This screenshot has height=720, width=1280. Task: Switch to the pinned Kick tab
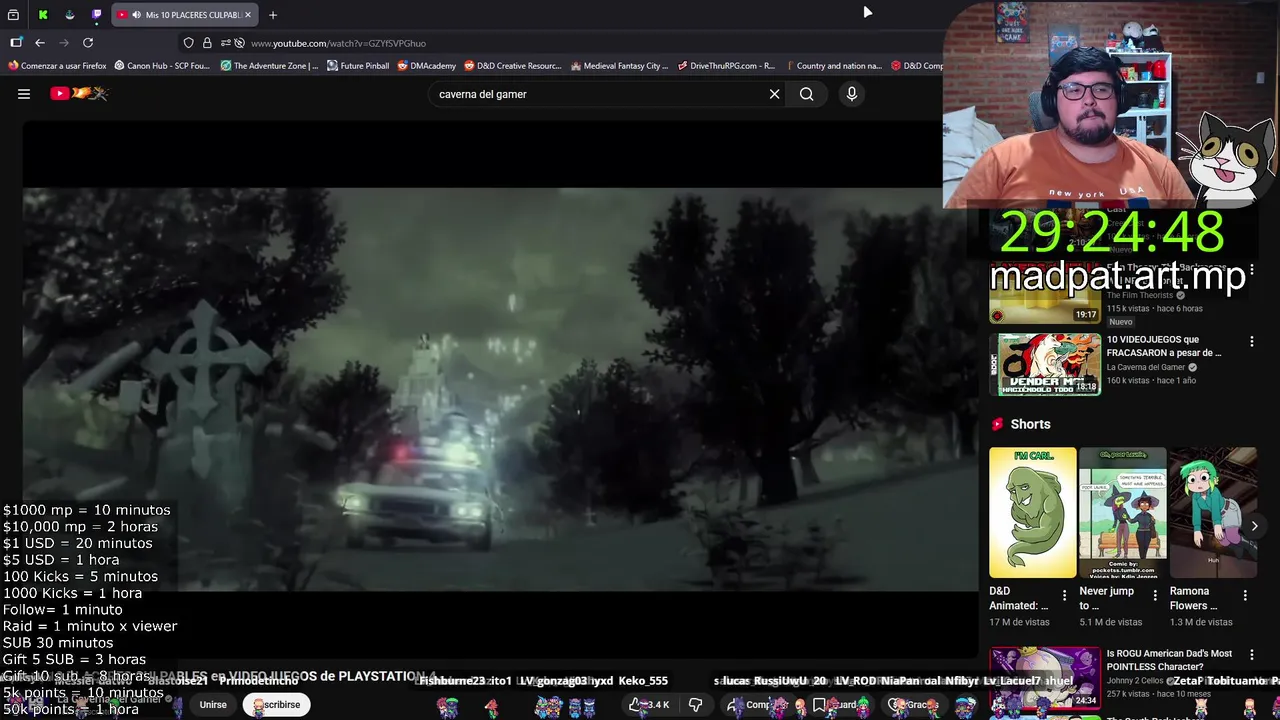pyautogui.click(x=43, y=15)
